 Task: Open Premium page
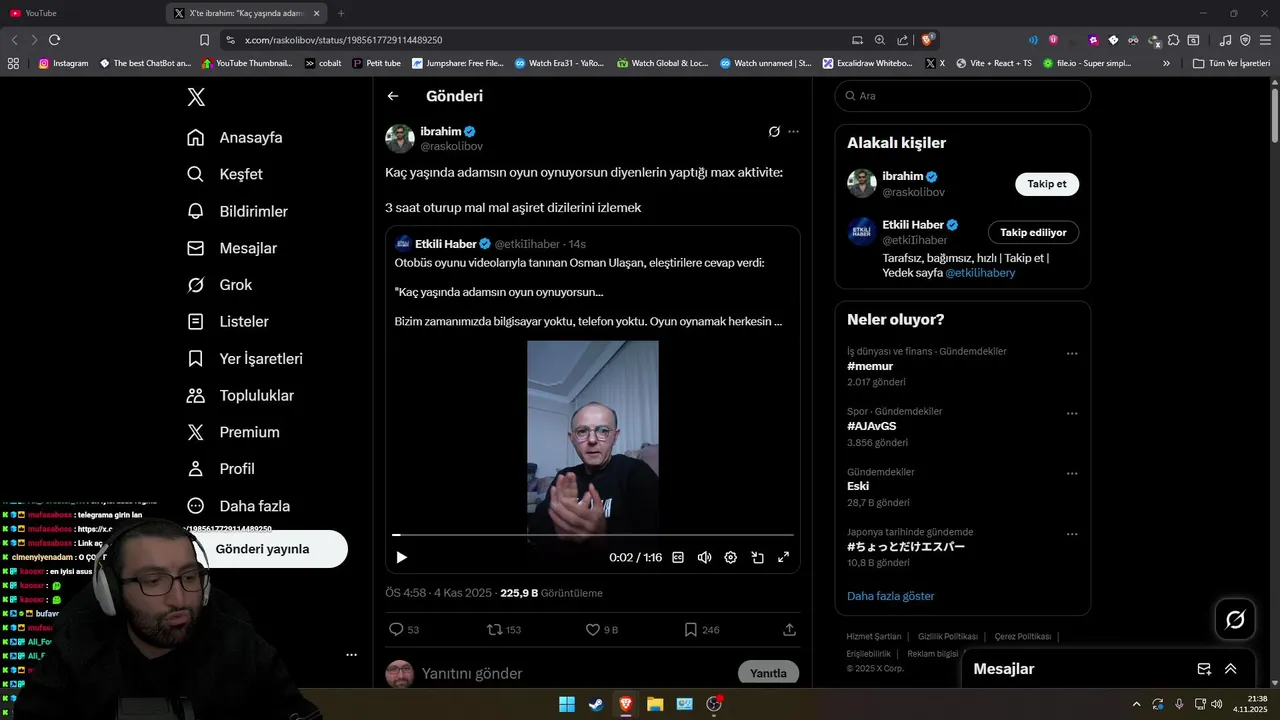pos(233,432)
